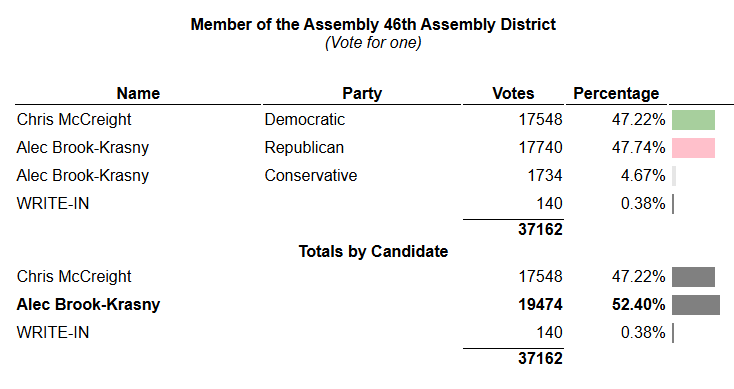This screenshot has height=389, width=734.
Task: Click the Conservative party cell
Action: [x=310, y=176]
